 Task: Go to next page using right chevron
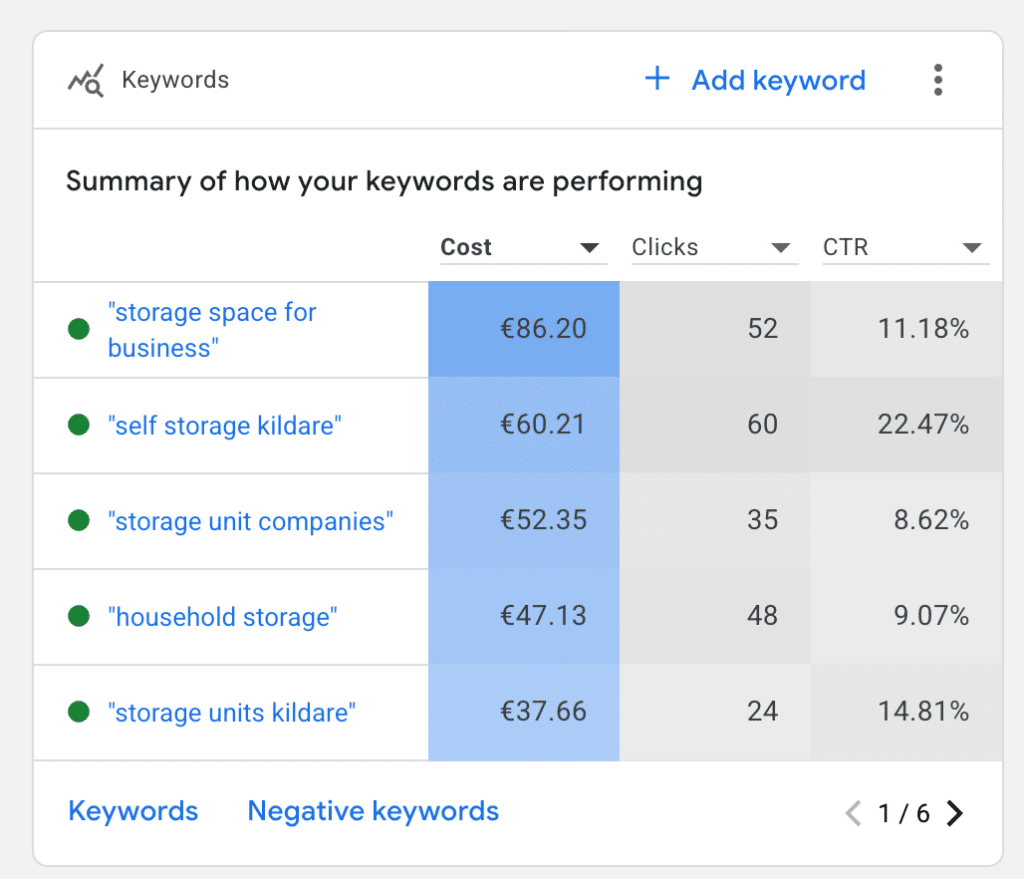[x=955, y=813]
